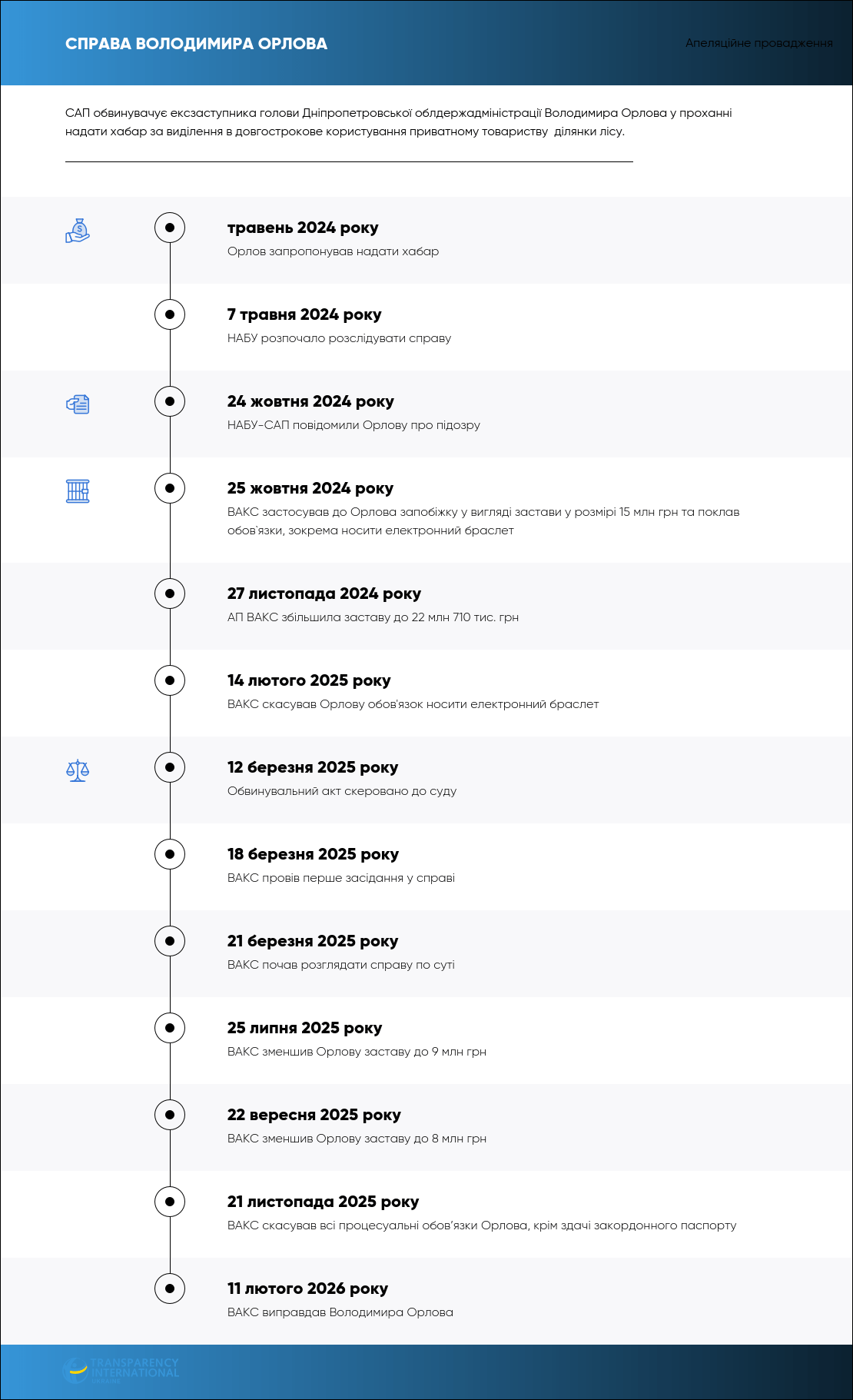The height and width of the screenshot is (1400, 853).
Task: Click the СПРАВА ВОЛОДИМИРА ОРЛОВА title
Action: pyautogui.click(x=197, y=44)
